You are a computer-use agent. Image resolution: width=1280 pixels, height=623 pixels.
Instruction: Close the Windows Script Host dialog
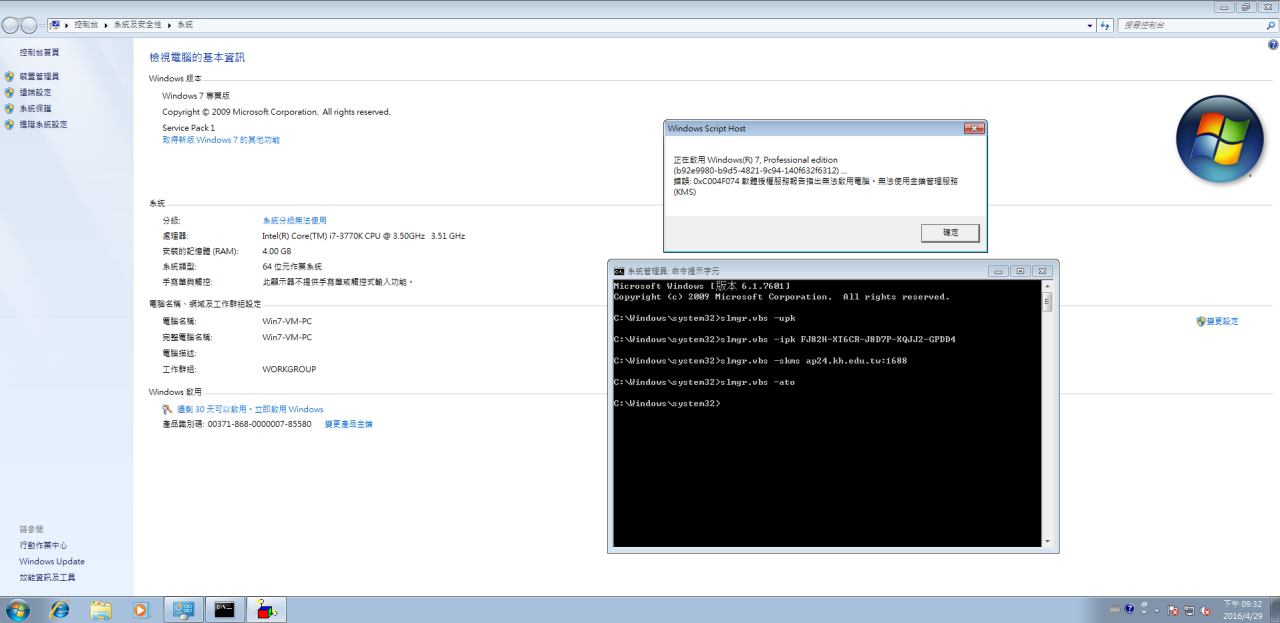click(973, 128)
